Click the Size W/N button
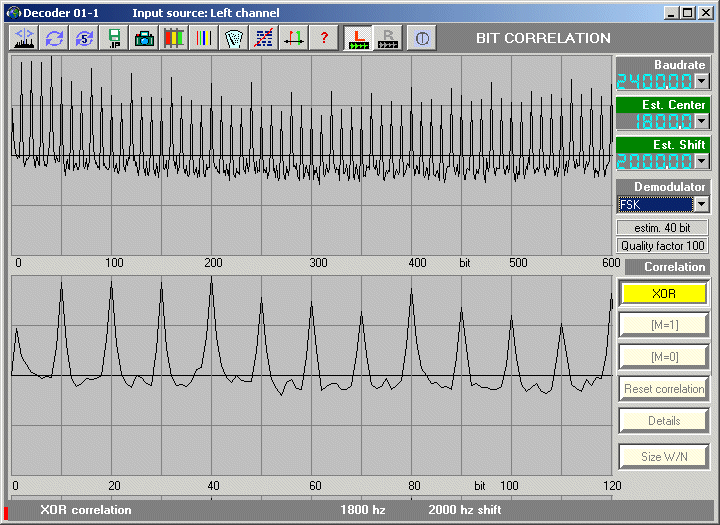Viewport: 720px width, 525px height. [x=664, y=457]
